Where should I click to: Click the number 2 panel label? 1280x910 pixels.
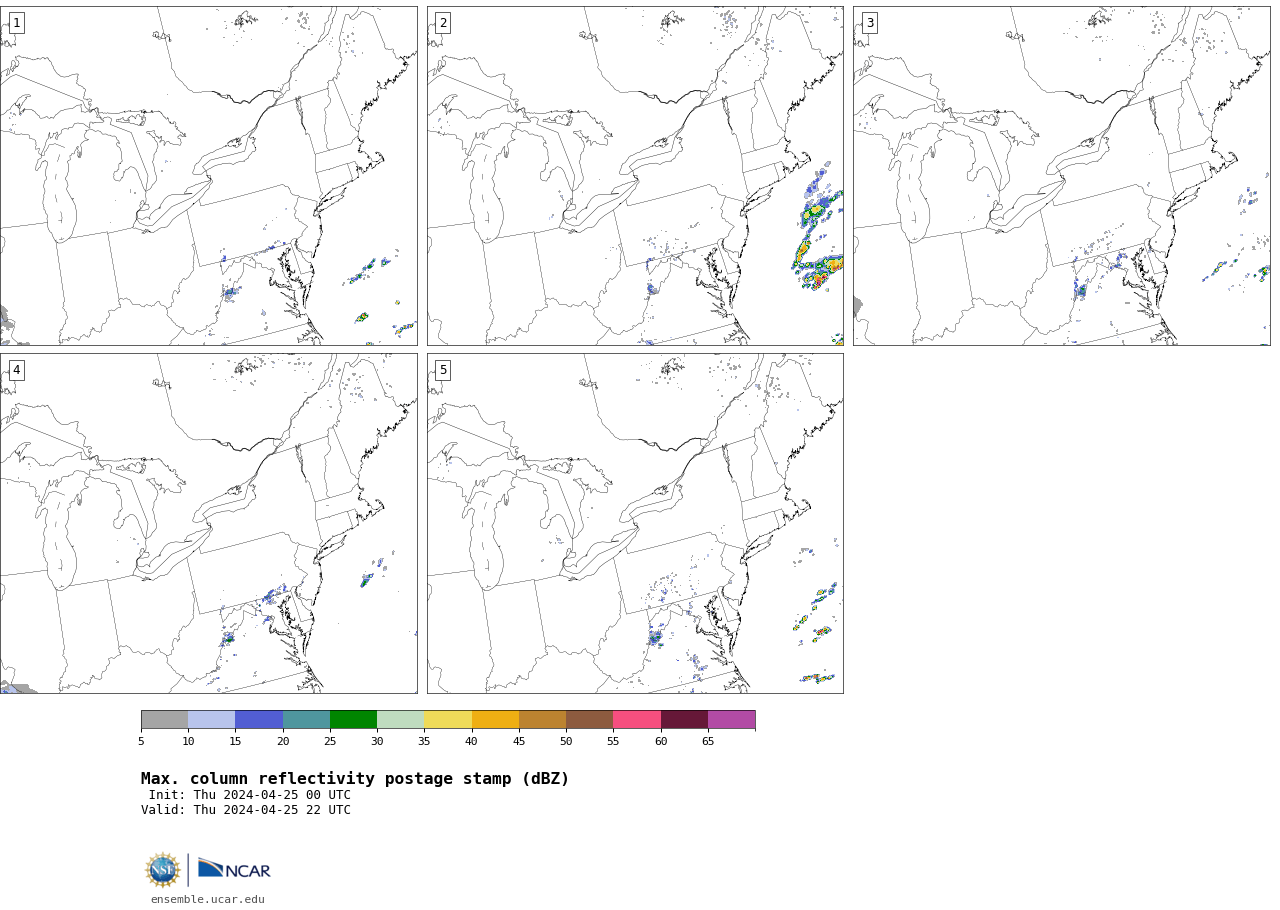click(443, 23)
